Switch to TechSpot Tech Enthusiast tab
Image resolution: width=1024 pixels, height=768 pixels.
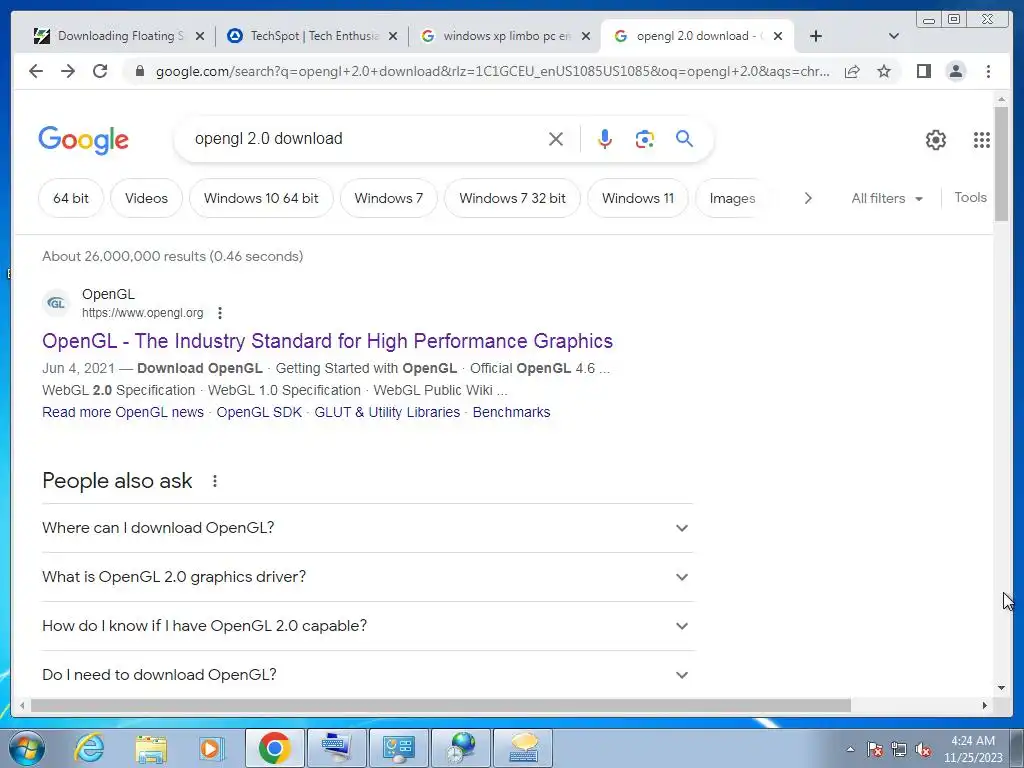coord(313,37)
